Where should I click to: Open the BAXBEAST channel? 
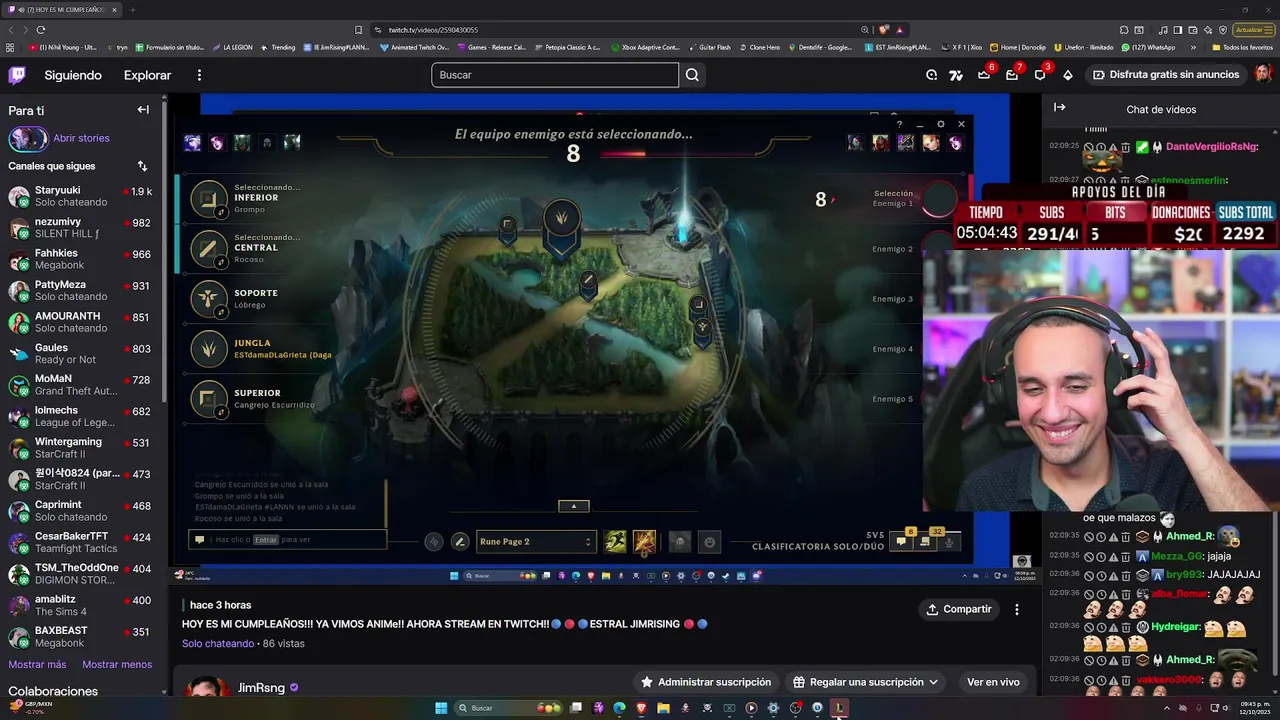point(80,637)
